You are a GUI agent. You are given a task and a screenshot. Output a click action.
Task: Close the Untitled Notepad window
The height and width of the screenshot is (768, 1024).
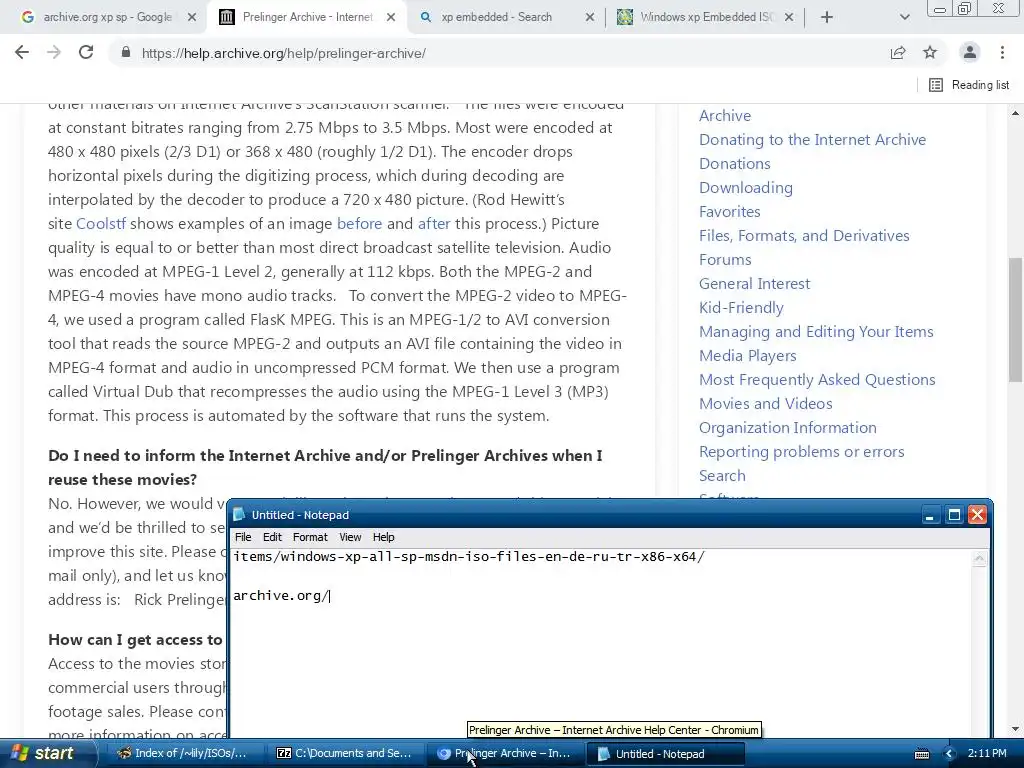click(977, 515)
